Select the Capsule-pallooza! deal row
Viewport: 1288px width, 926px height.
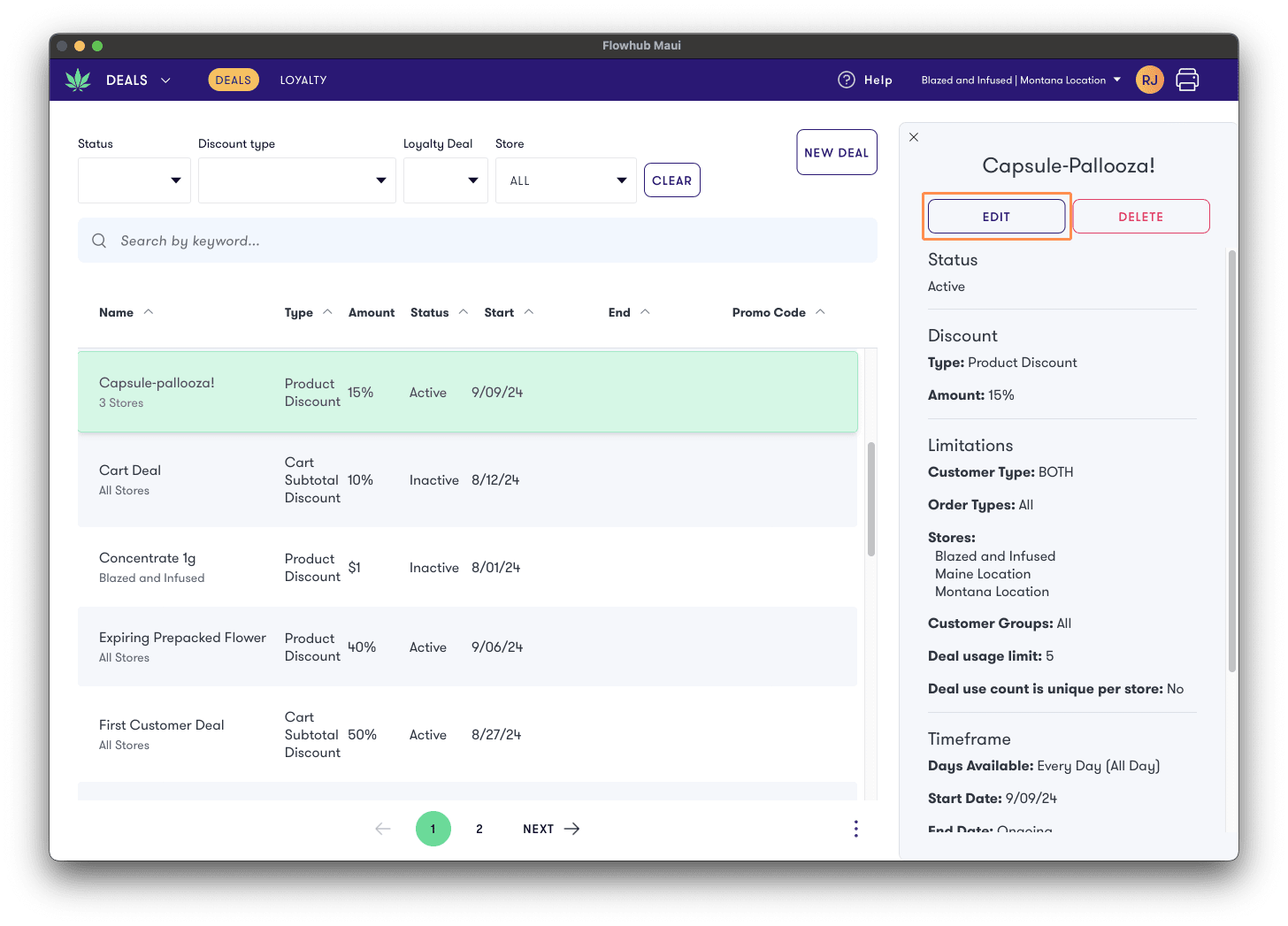[x=468, y=392]
